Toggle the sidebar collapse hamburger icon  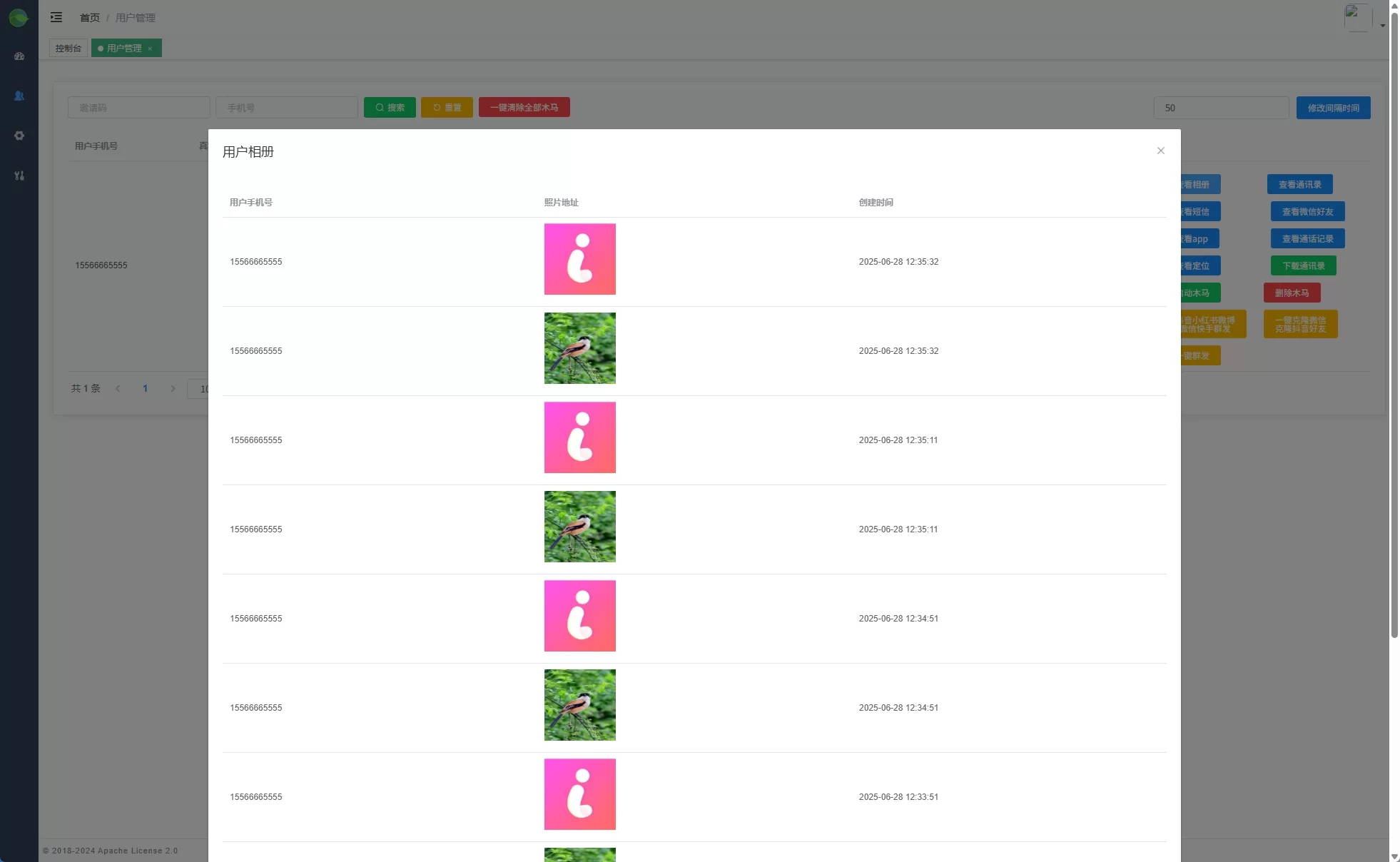click(56, 17)
